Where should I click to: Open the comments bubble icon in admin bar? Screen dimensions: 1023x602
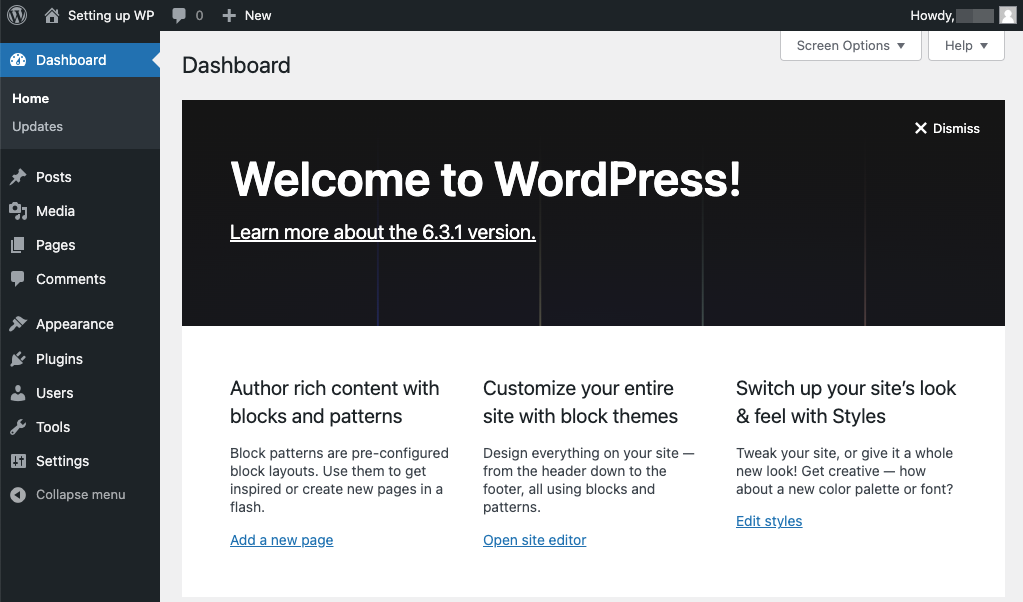pyautogui.click(x=179, y=16)
